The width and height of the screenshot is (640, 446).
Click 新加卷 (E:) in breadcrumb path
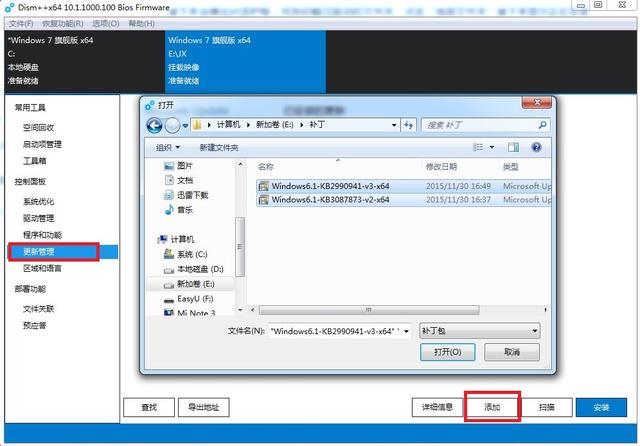click(x=274, y=125)
